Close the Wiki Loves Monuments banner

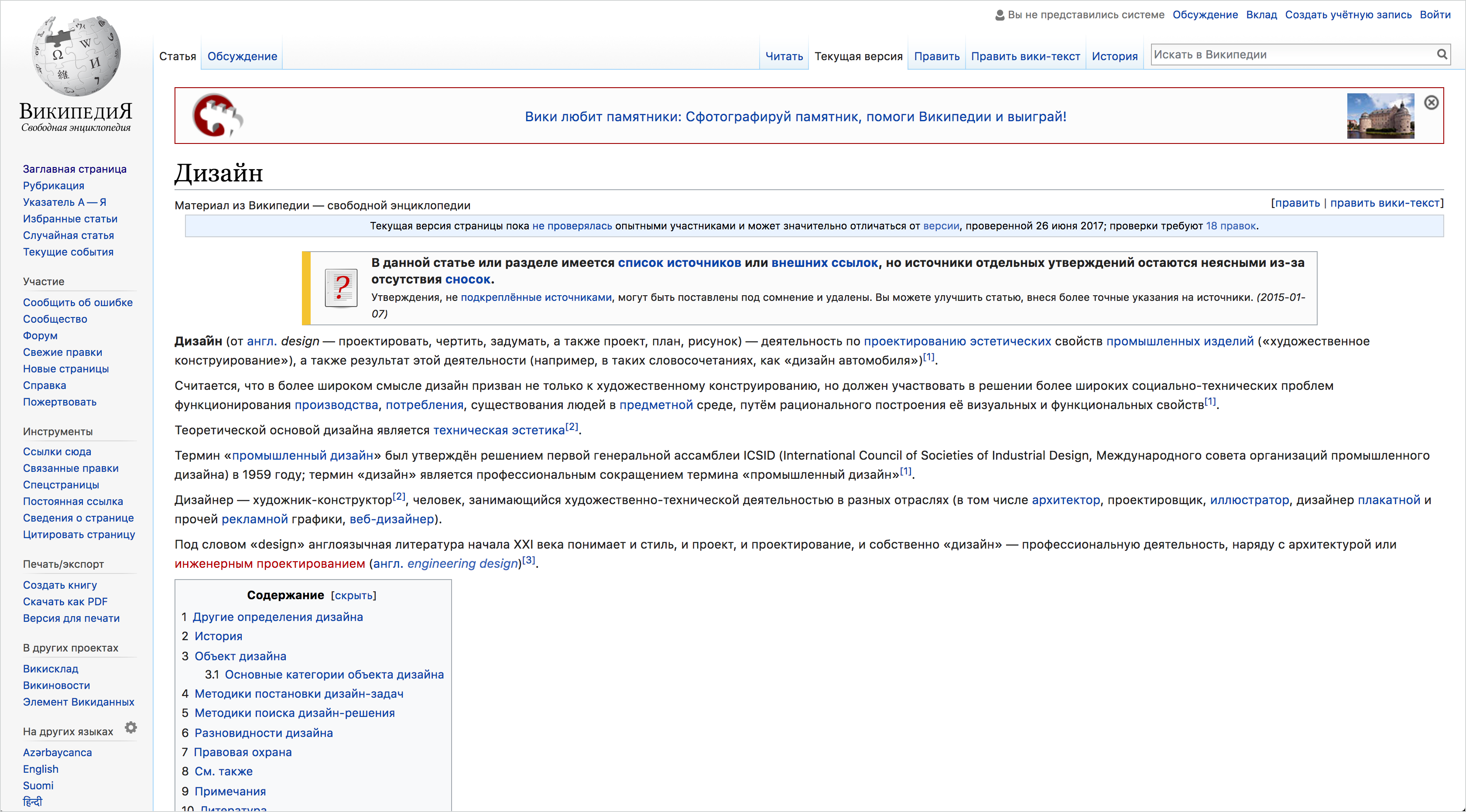(1431, 103)
